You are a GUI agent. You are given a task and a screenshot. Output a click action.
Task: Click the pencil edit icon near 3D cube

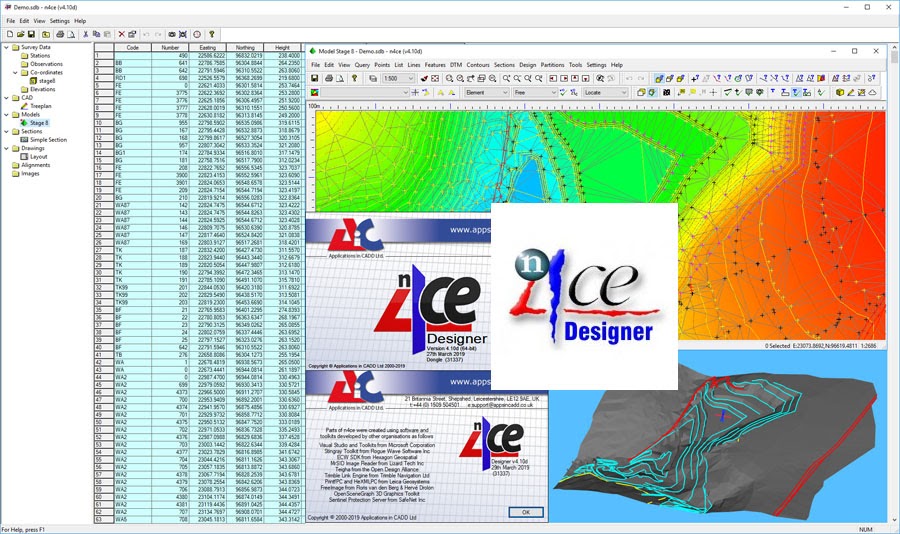[x=851, y=92]
